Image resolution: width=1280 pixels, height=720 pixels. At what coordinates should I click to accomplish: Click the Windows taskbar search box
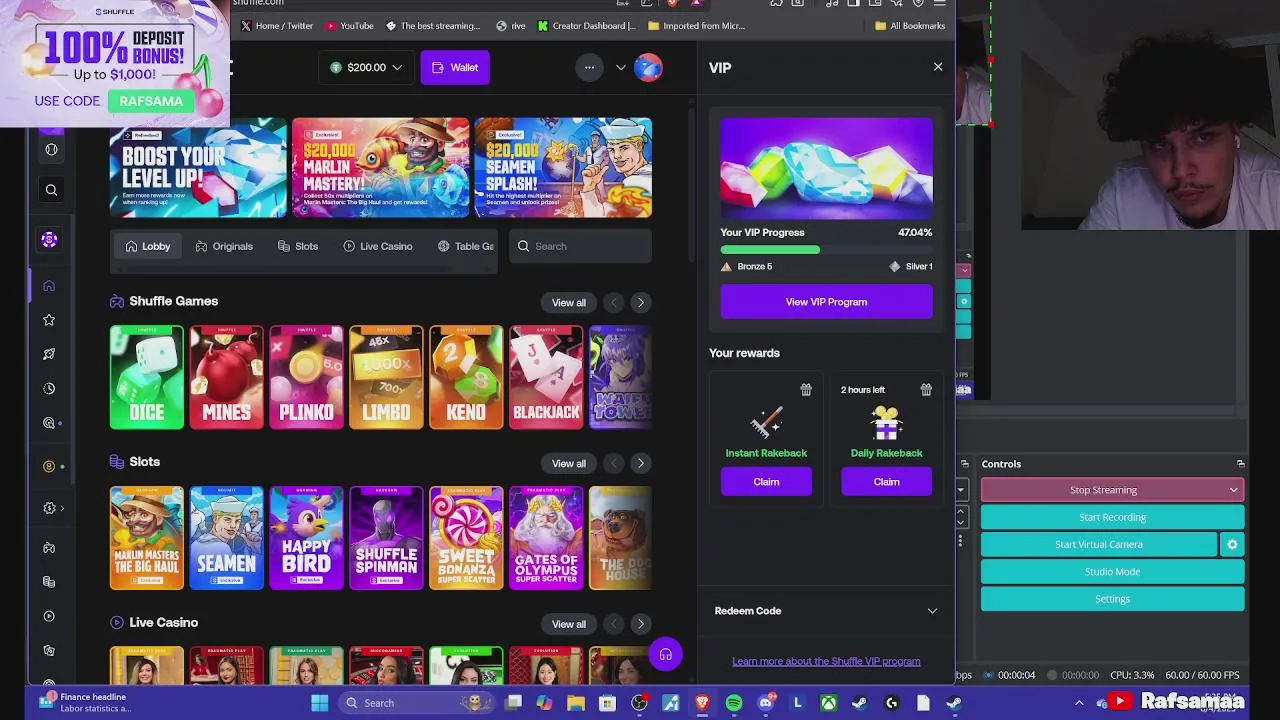(415, 703)
